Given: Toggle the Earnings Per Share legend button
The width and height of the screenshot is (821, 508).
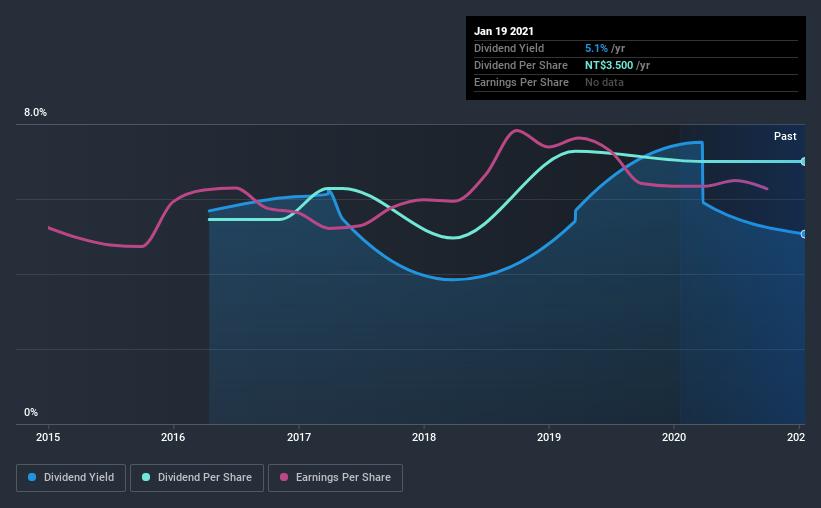Looking at the screenshot, I should (335, 478).
